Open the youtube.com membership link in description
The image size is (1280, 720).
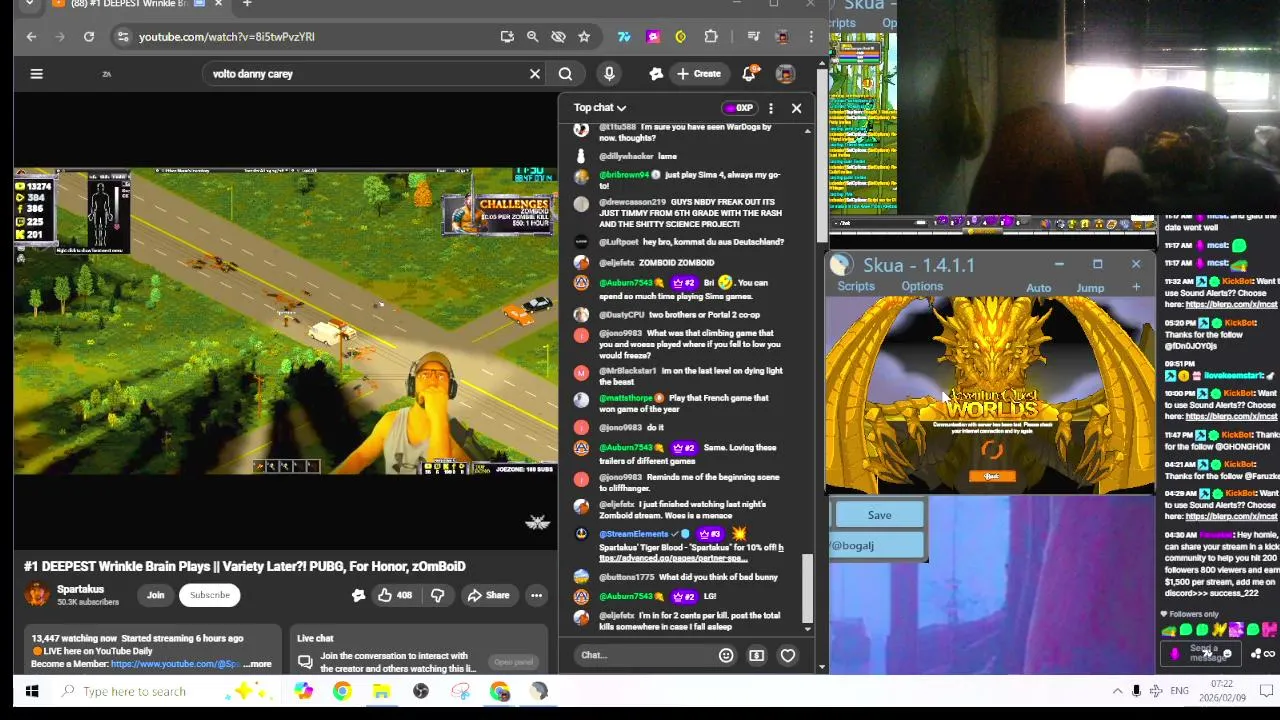[x=175, y=664]
